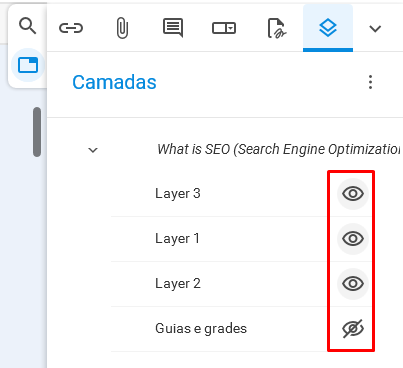403x368 pixels.
Task: Select the Layer 3 row label
Action: [178, 194]
